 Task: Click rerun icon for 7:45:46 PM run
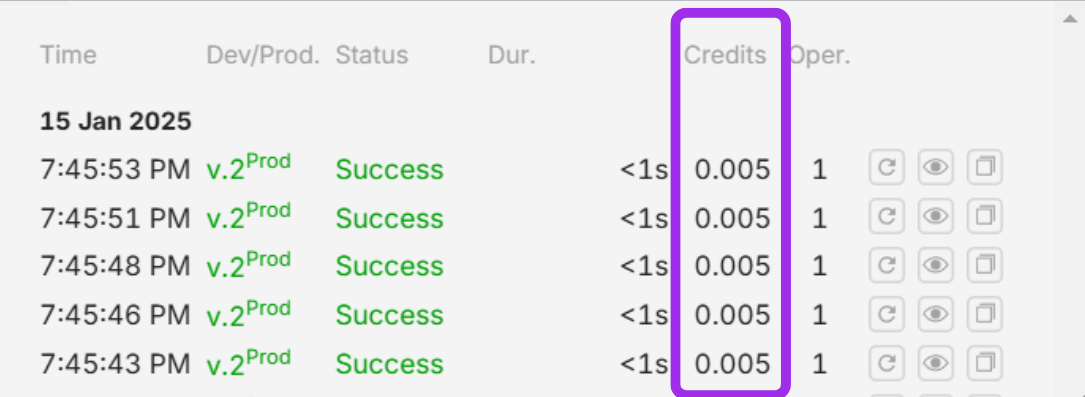tap(886, 314)
